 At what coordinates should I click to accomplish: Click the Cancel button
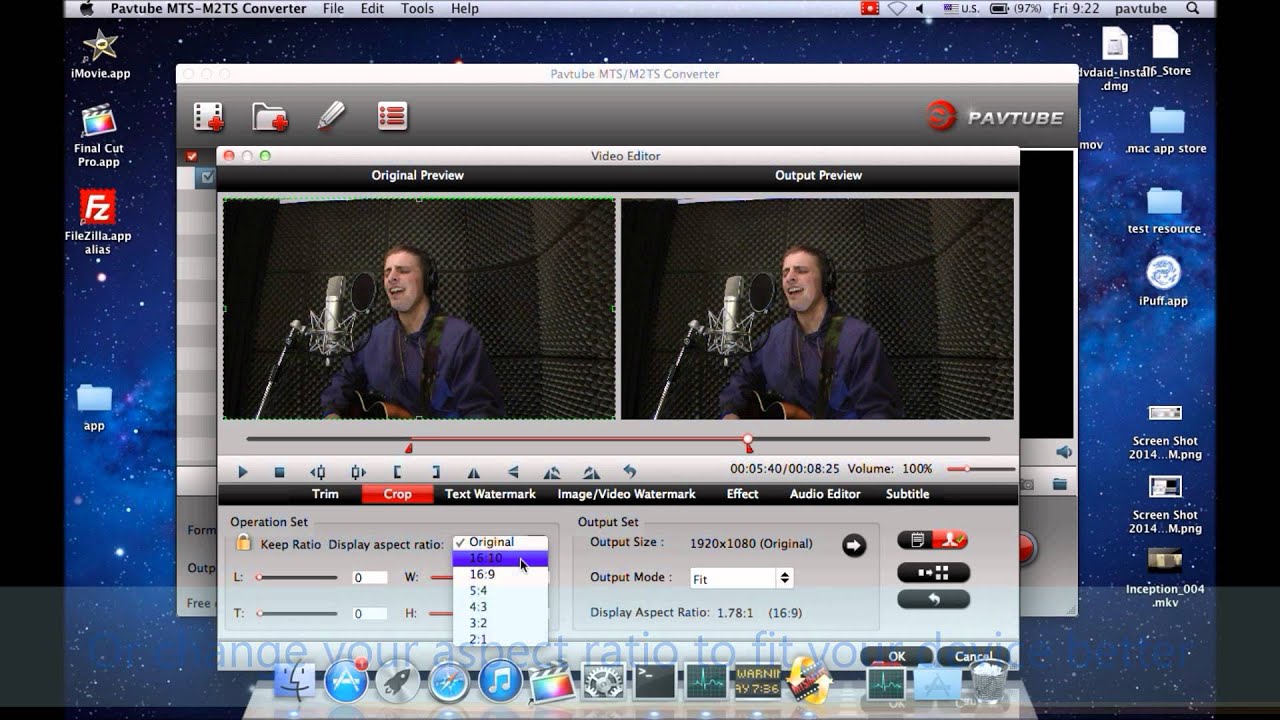click(973, 656)
